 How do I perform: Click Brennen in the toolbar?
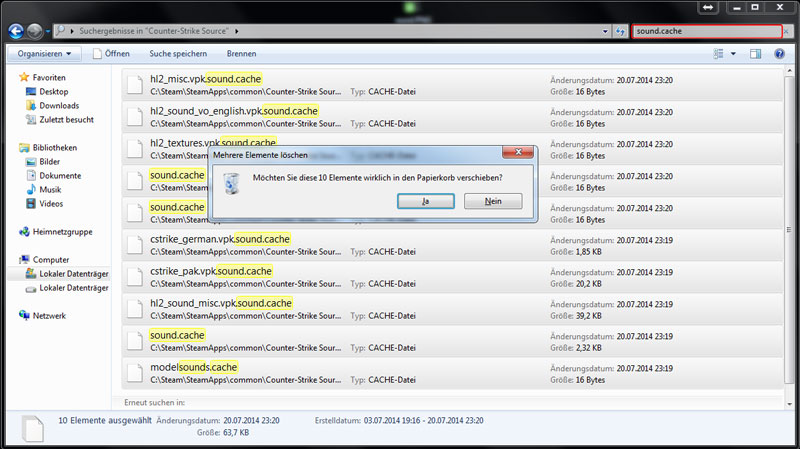pos(241,54)
